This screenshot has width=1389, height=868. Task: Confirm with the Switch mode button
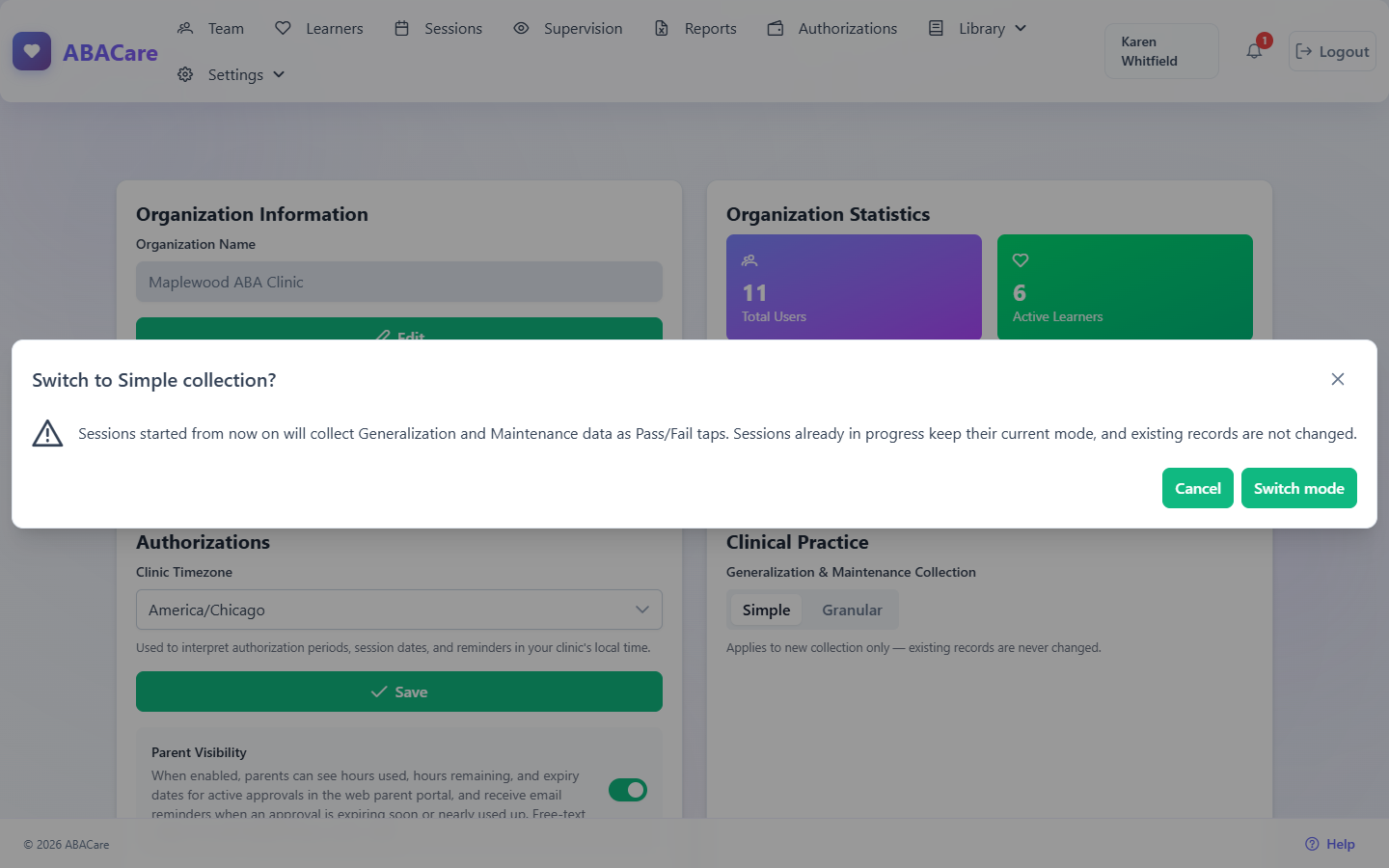[x=1299, y=488]
